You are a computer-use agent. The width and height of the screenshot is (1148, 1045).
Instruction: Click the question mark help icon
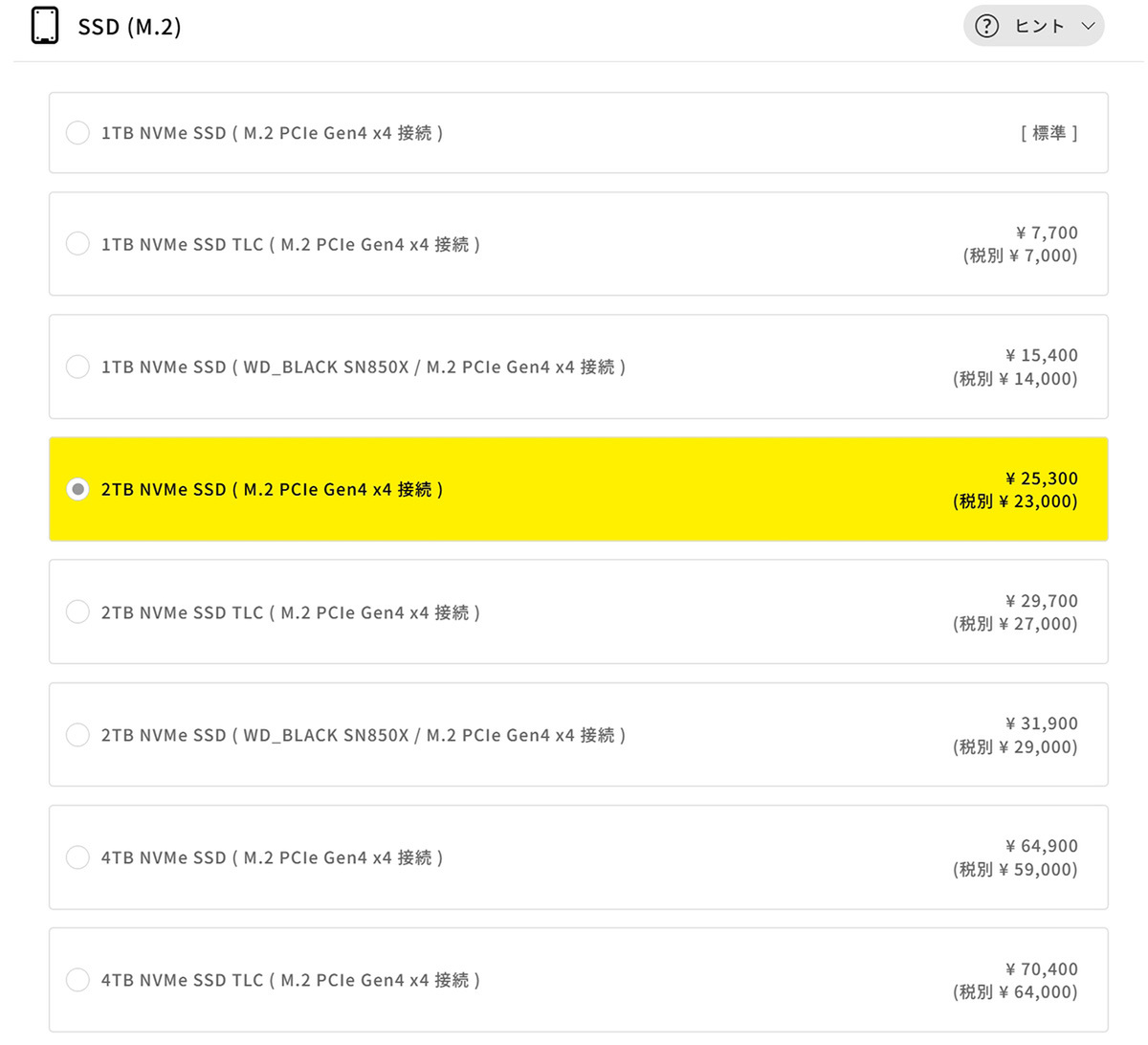[x=986, y=26]
